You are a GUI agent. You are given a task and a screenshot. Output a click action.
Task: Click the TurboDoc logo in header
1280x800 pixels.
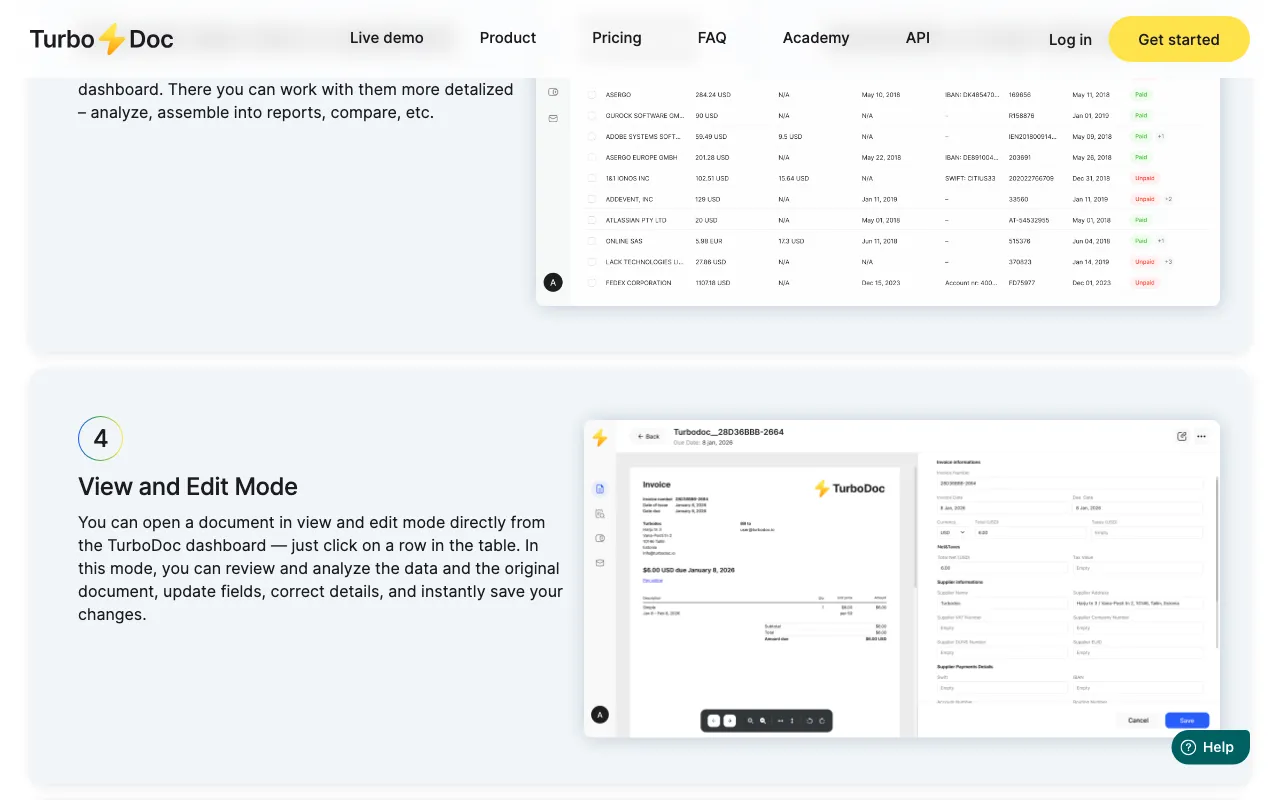tap(101, 40)
